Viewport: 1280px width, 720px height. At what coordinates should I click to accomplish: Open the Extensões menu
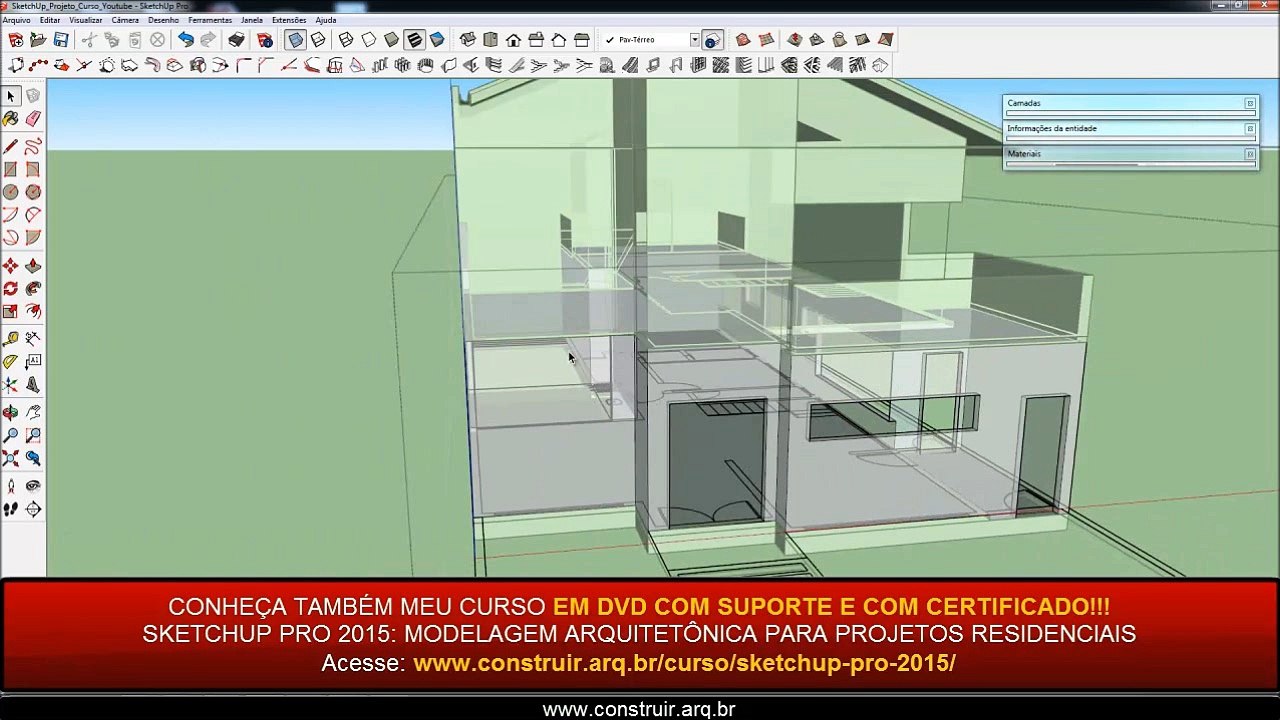tap(290, 20)
